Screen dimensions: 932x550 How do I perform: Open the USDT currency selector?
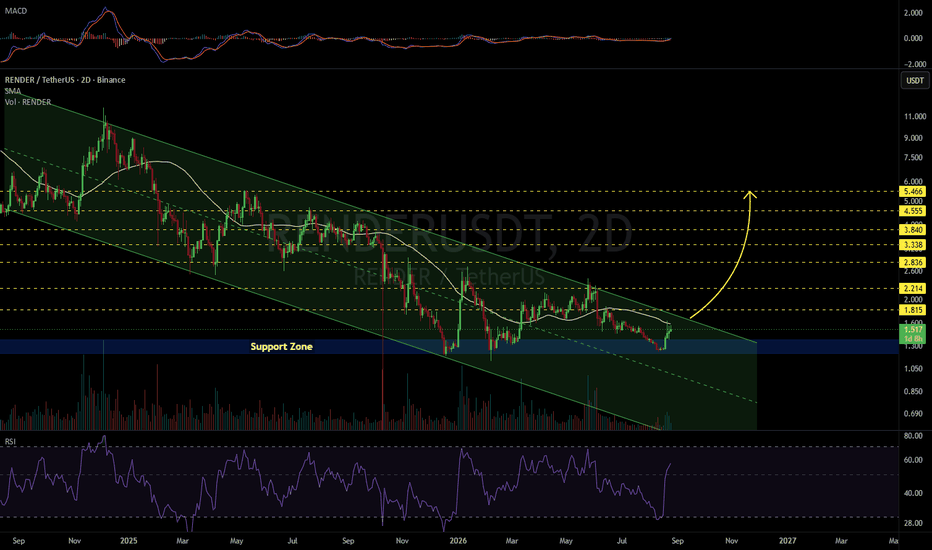coord(915,80)
